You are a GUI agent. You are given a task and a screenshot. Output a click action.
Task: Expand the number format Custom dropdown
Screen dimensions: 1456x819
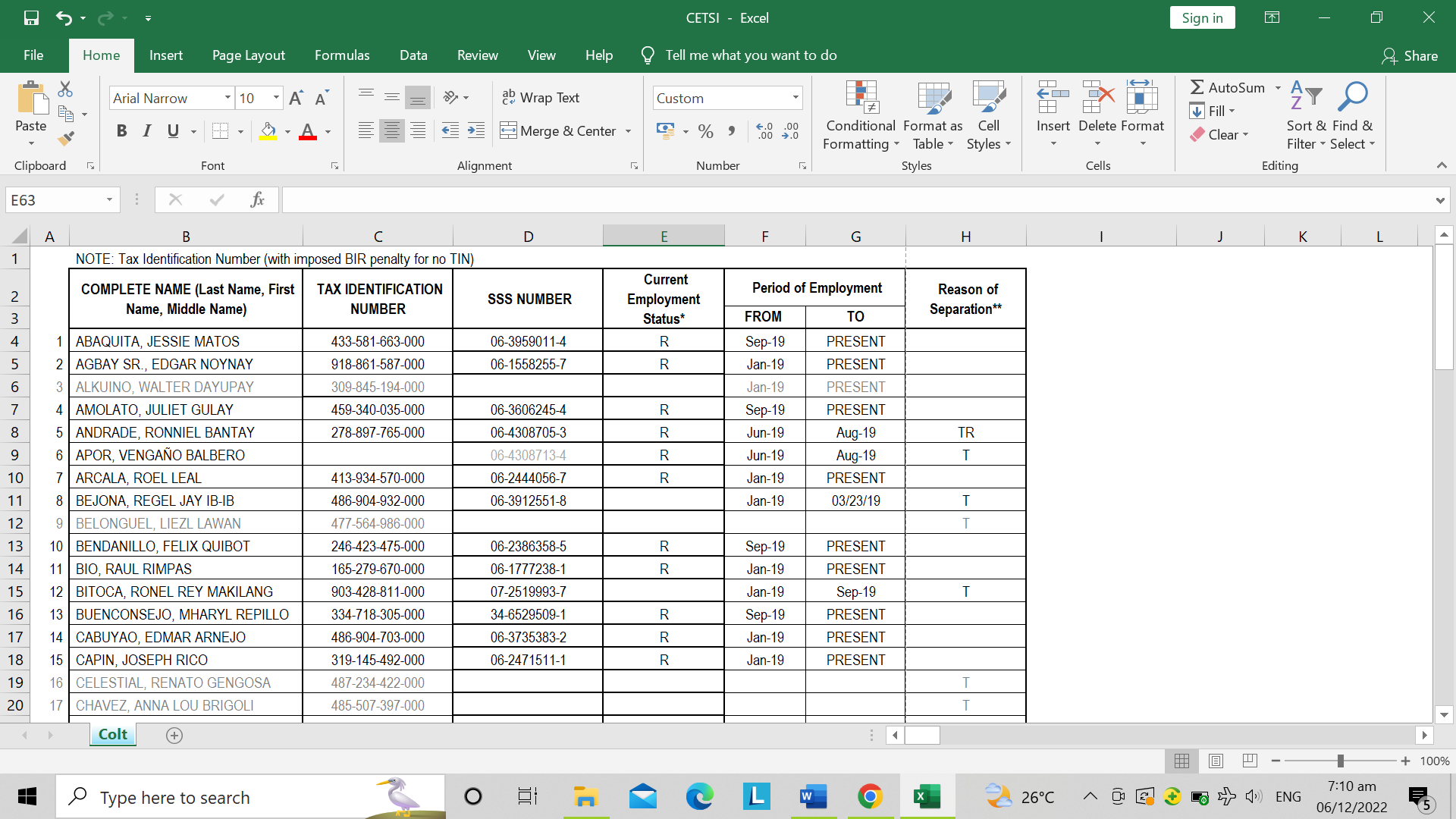pyautogui.click(x=795, y=98)
